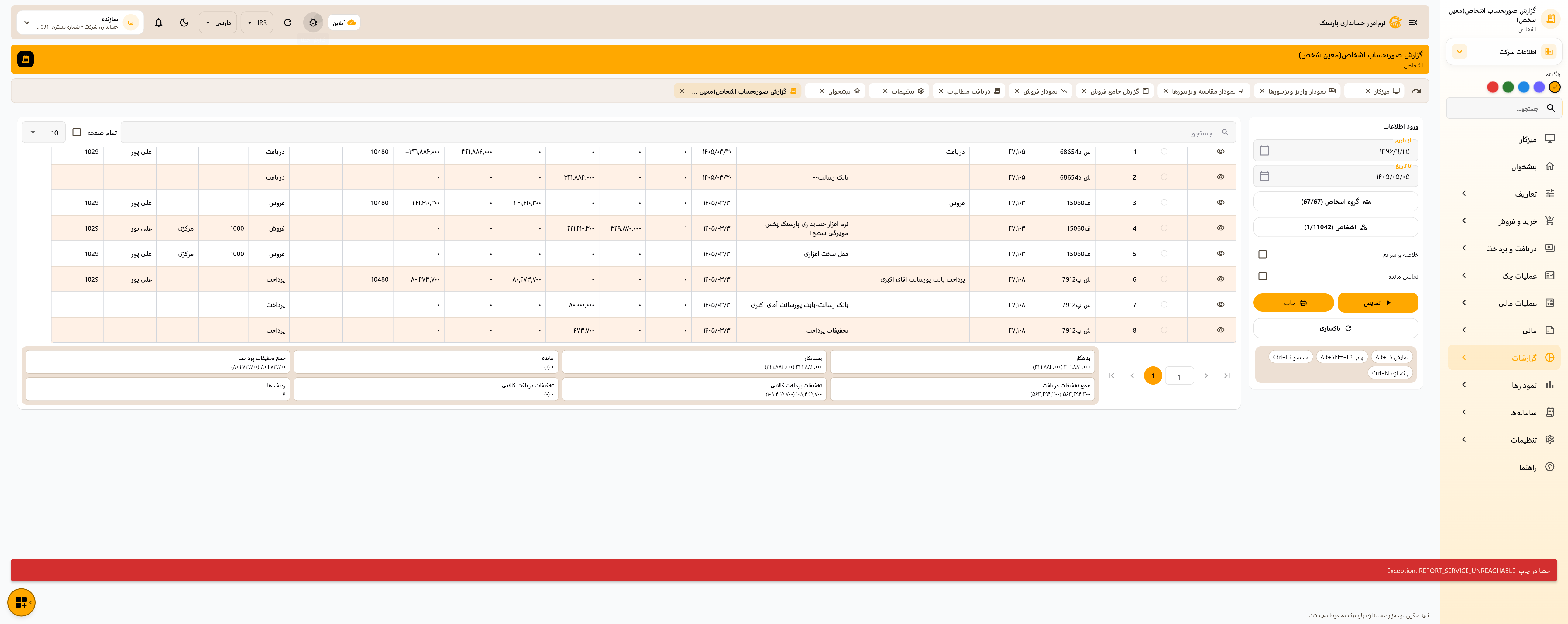Viewport: 1568px width, 624px height.
Task: Click the پاکسازی button
Action: pyautogui.click(x=1336, y=328)
